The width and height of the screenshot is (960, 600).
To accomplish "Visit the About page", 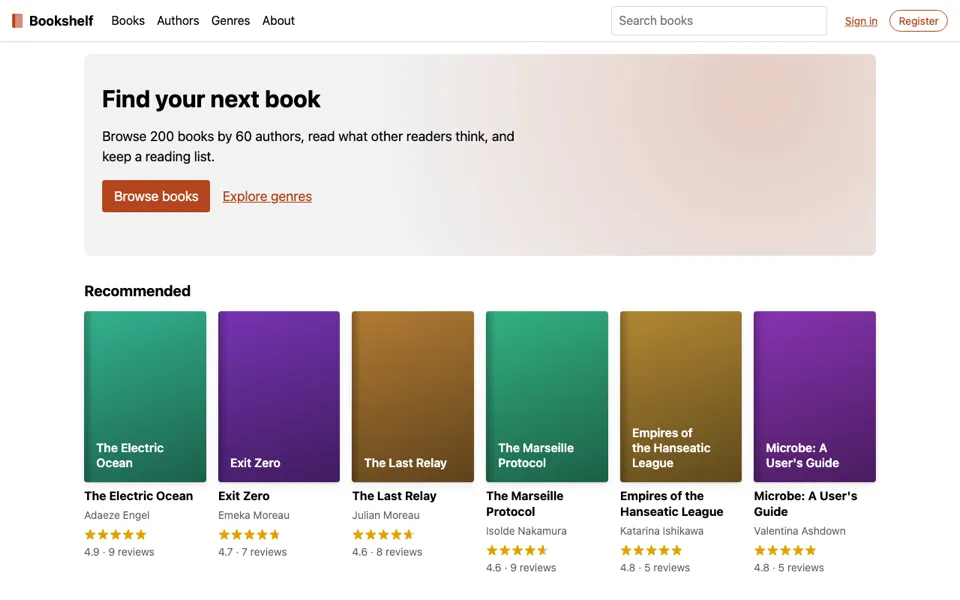I will (278, 21).
